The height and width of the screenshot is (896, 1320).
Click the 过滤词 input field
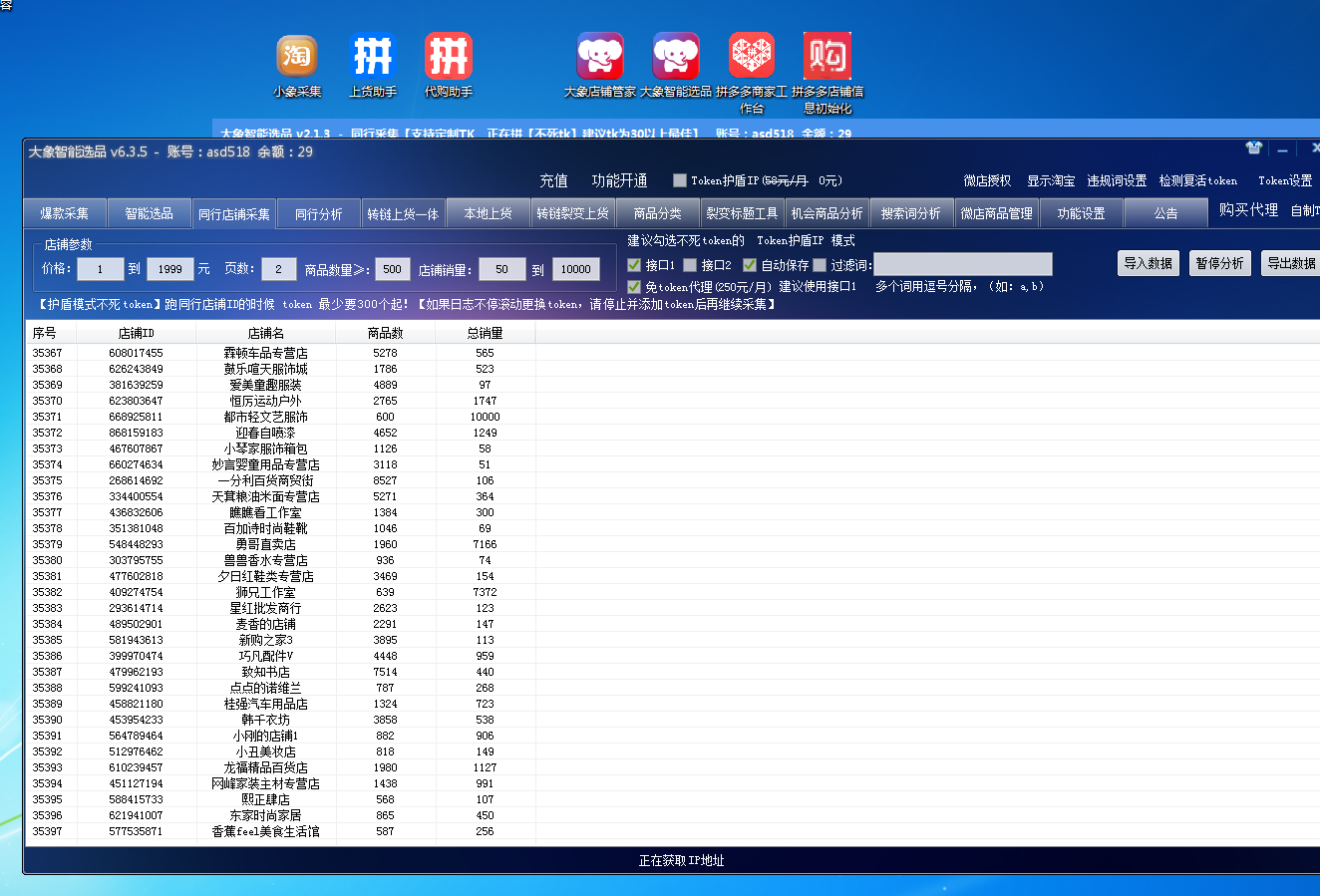[x=963, y=264]
